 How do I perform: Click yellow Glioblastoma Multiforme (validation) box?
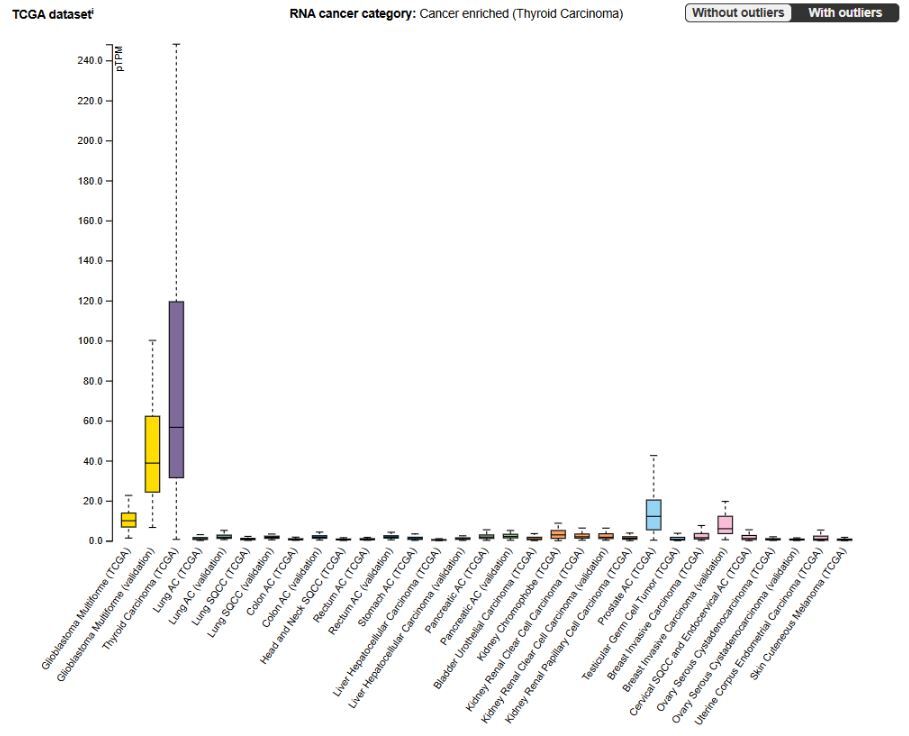tap(152, 454)
